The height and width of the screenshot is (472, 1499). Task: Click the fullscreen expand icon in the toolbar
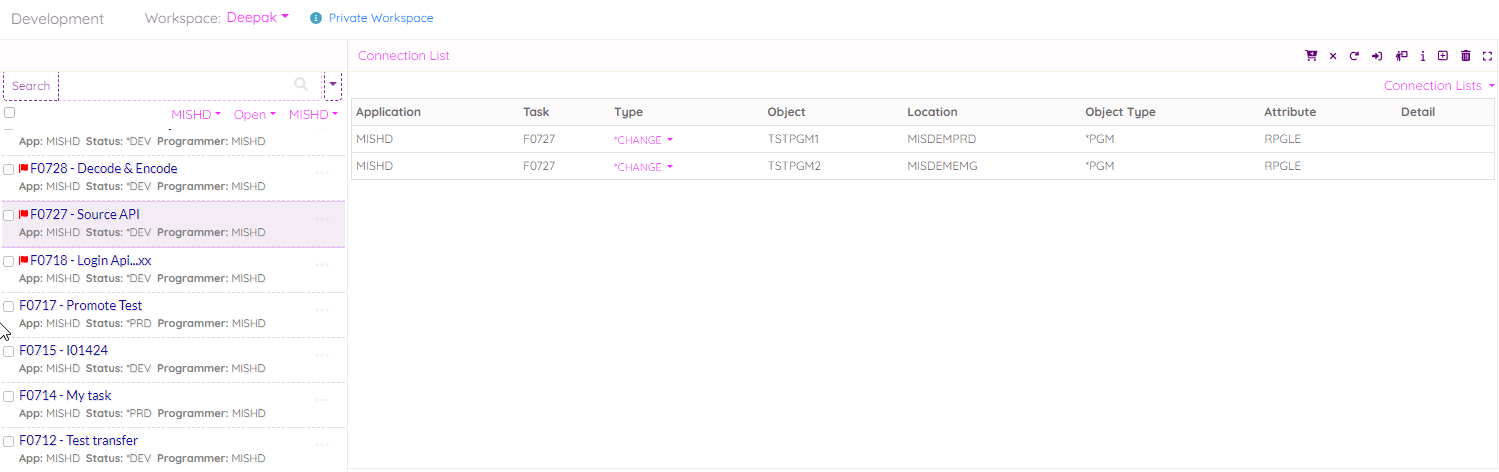(1487, 56)
